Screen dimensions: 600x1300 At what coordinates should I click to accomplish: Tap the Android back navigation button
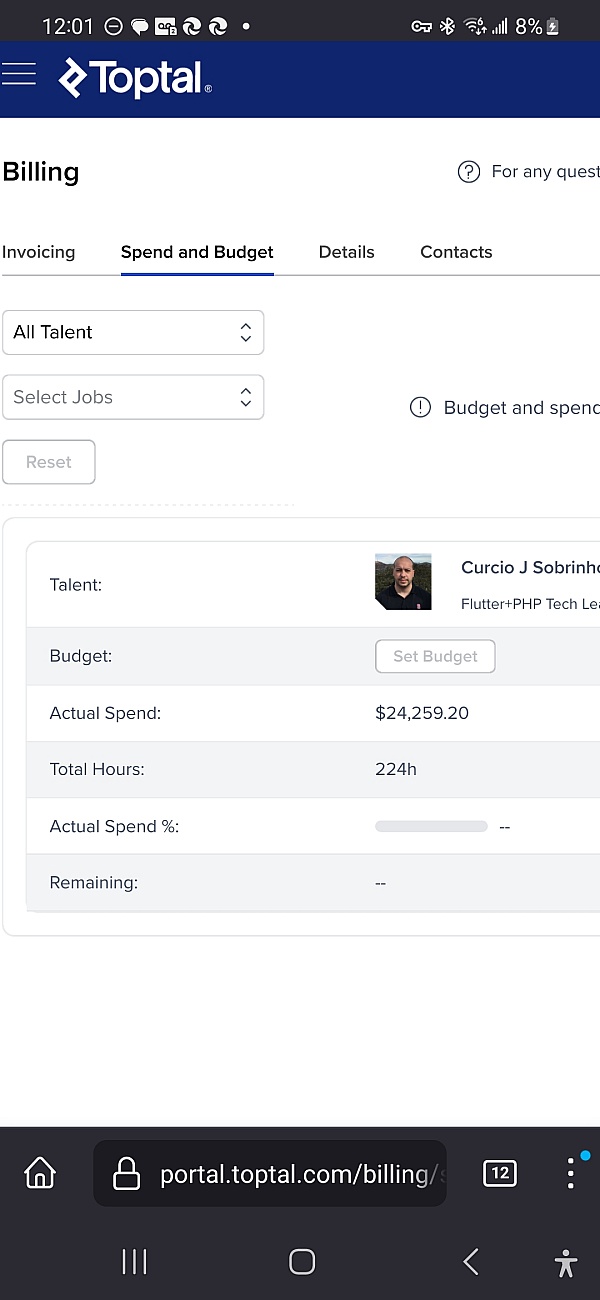(471, 1262)
